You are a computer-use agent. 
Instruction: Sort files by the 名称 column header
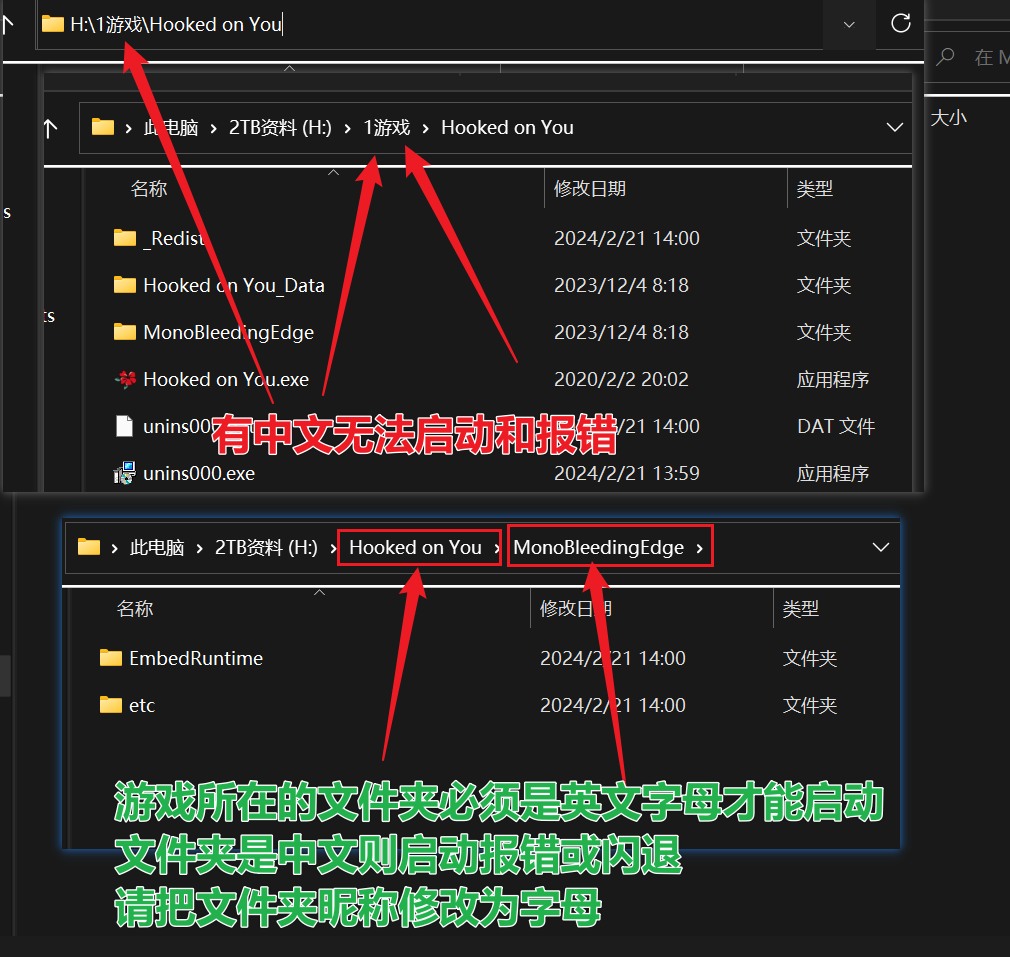(147, 188)
